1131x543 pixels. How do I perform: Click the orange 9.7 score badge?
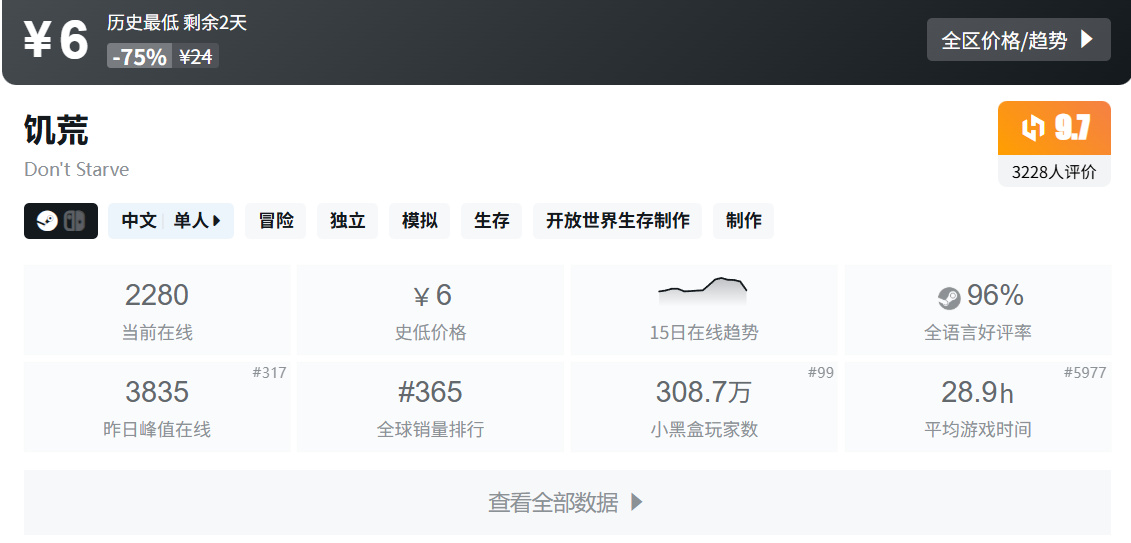(1055, 128)
